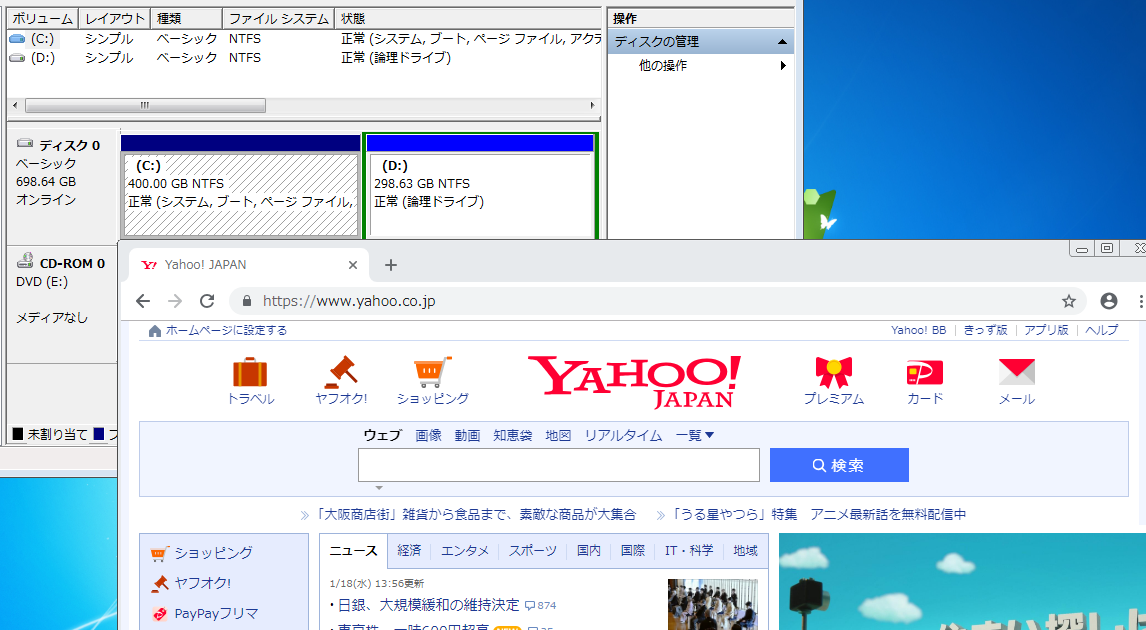Open the search suggestion arrow below search box
Viewport: 1146px width, 630px height.
point(379,487)
